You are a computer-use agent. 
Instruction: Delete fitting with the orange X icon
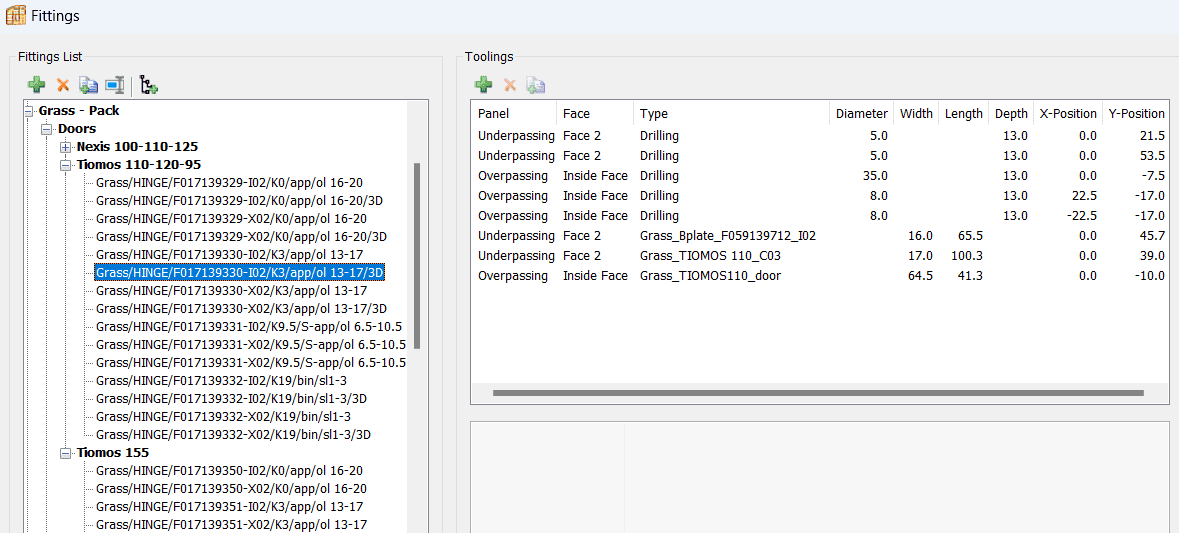coord(62,86)
